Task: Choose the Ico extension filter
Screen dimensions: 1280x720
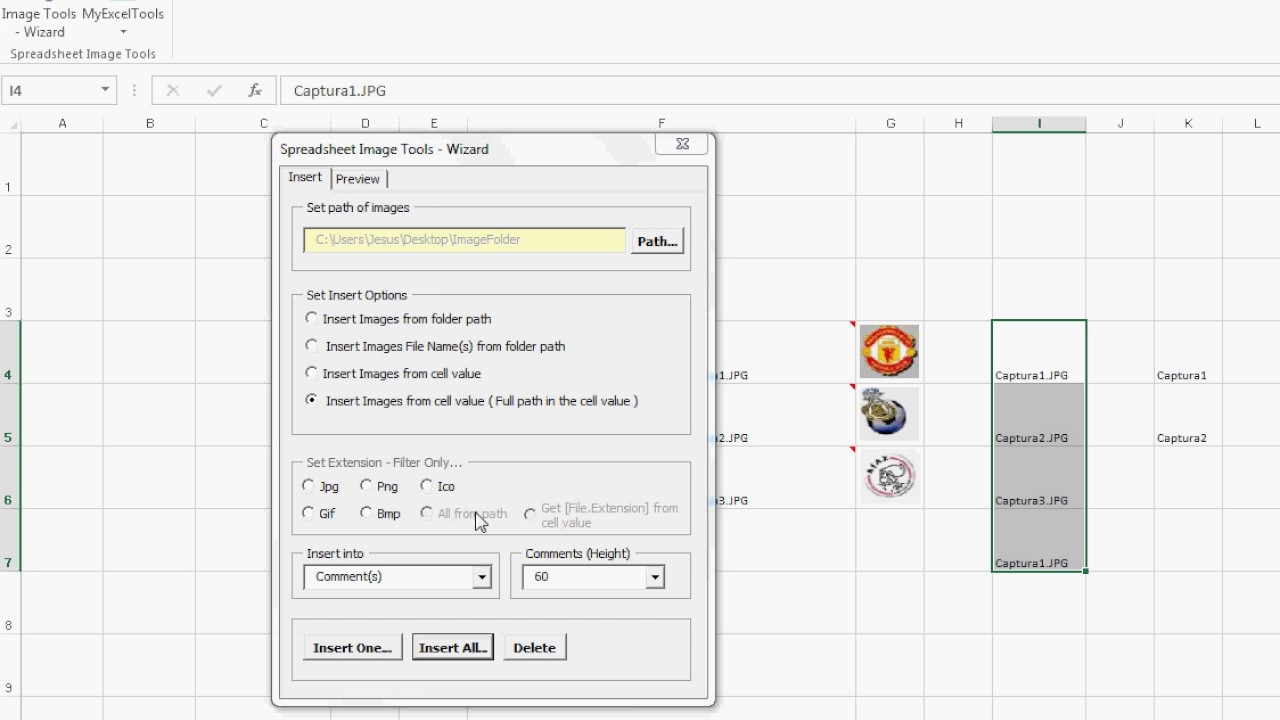Action: click(x=438, y=486)
